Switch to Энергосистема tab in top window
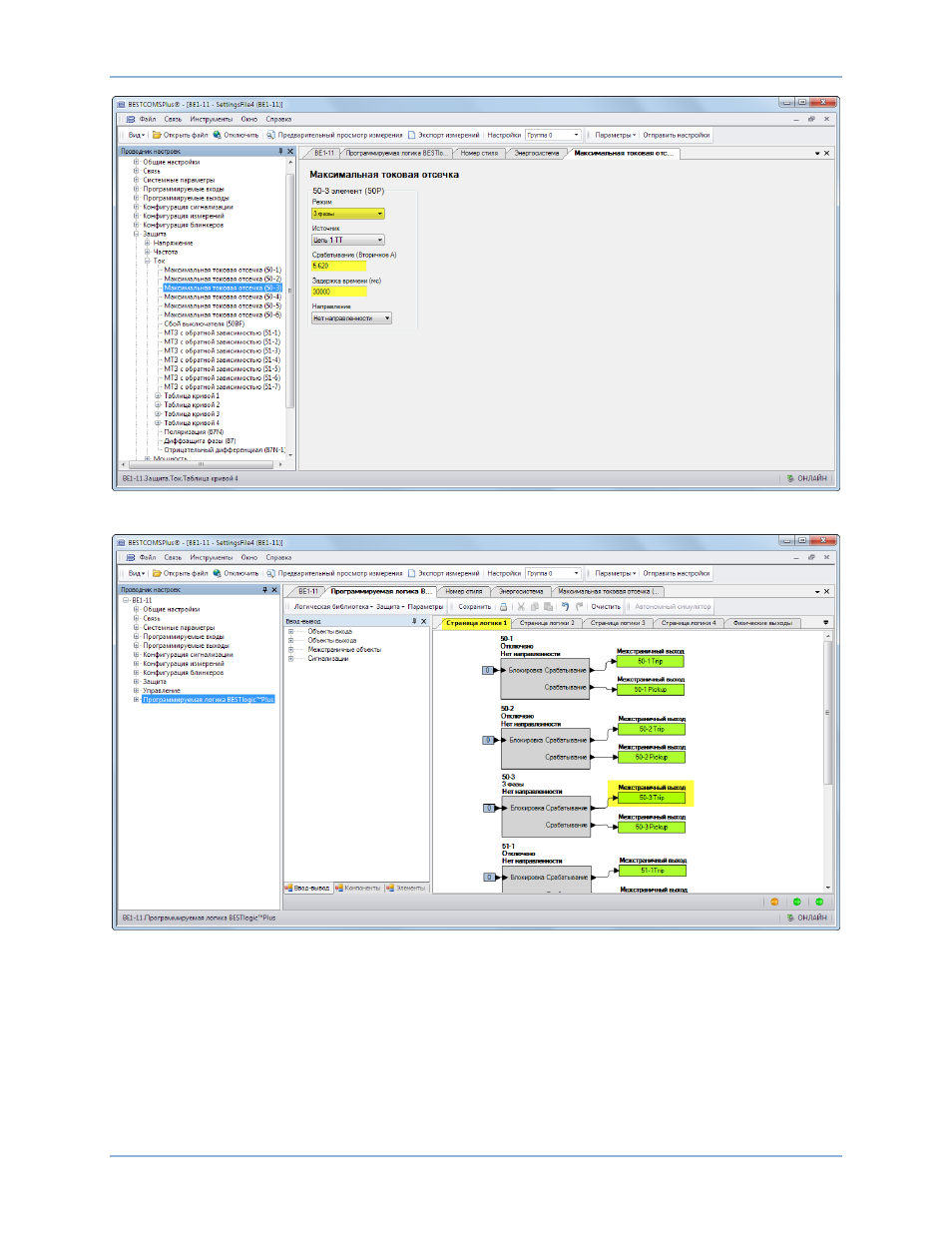 click(537, 153)
